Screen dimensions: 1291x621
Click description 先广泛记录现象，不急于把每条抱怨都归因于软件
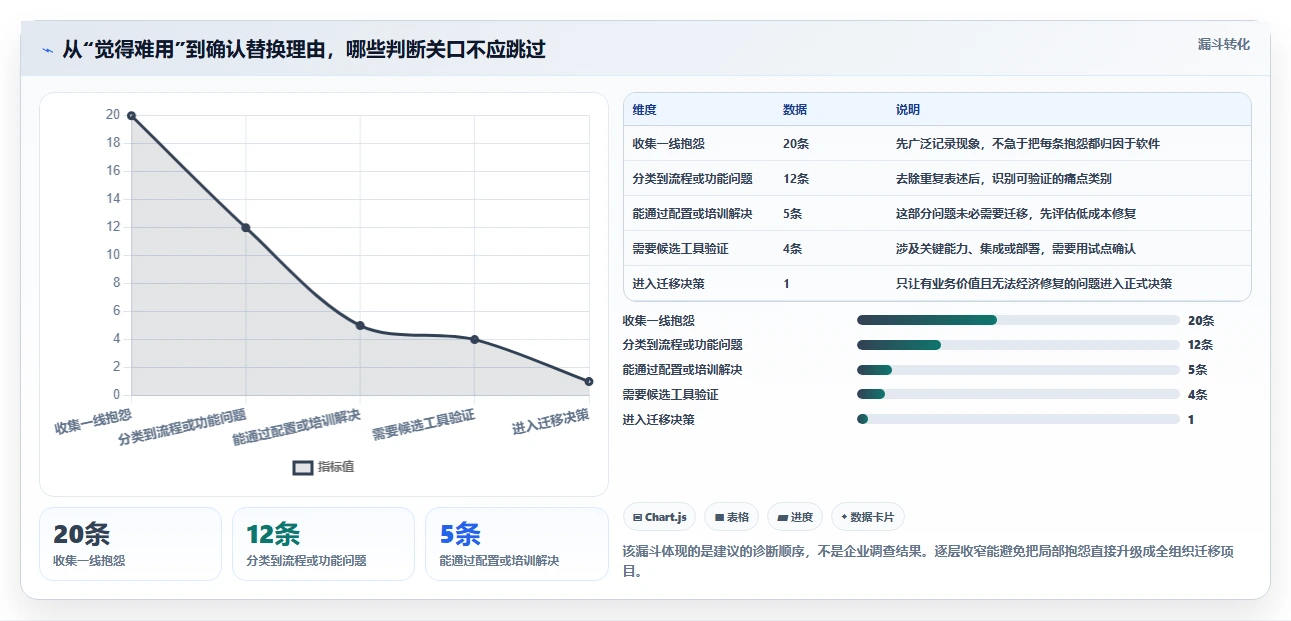click(x=1028, y=144)
